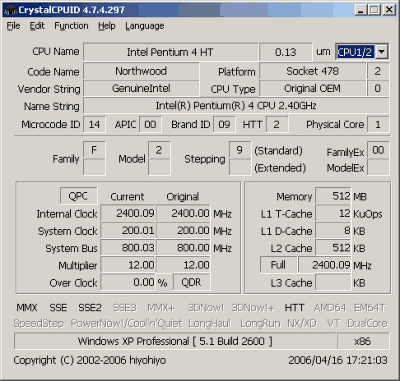
Task: Click the greyed AMD64 feature label
Action: pos(330,308)
